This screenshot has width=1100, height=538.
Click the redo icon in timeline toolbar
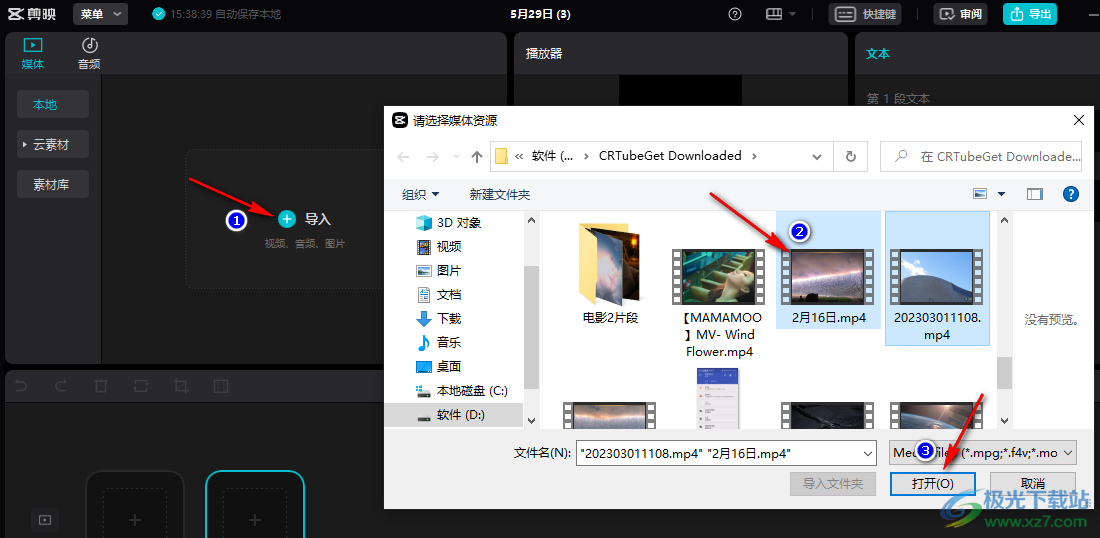pyautogui.click(x=61, y=386)
